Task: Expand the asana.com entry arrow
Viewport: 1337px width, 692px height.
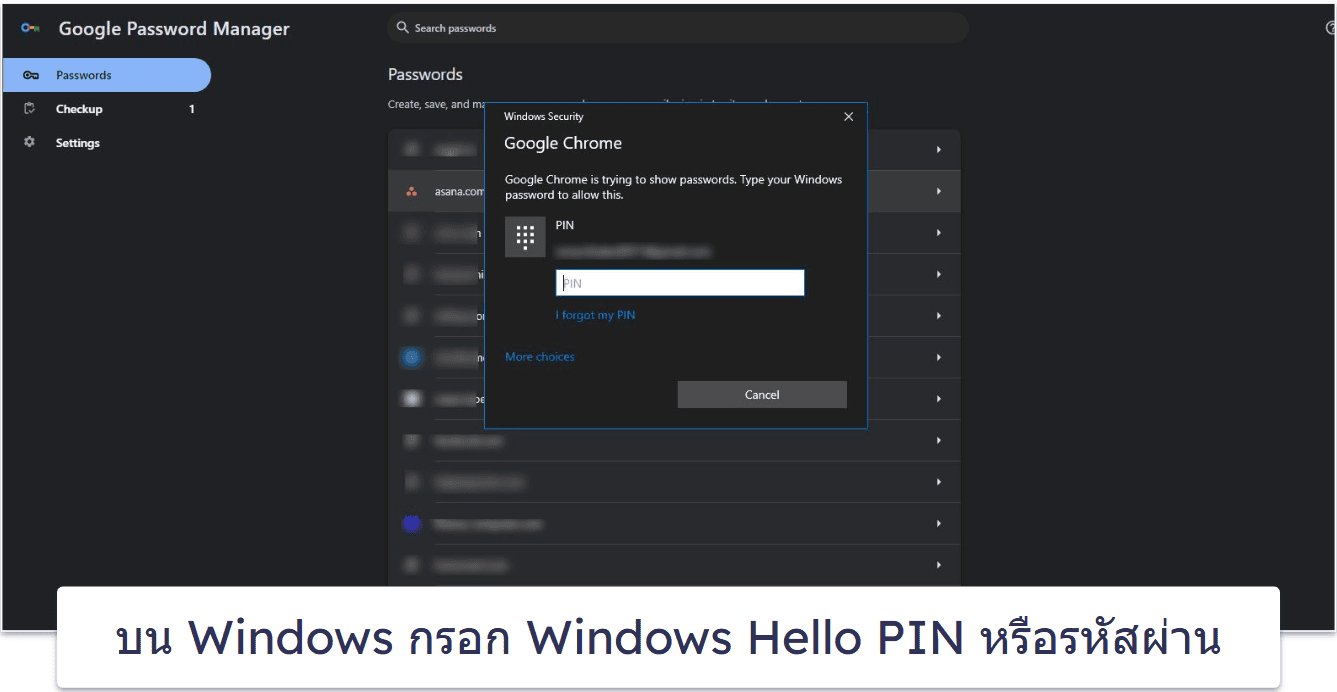Action: [939, 191]
